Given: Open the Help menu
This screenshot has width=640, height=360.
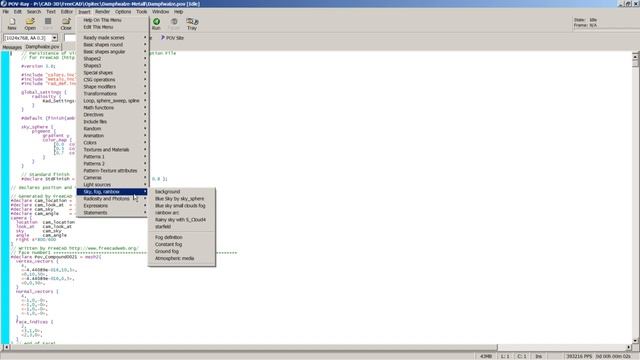Looking at the screenshot, I should [x=178, y=12].
